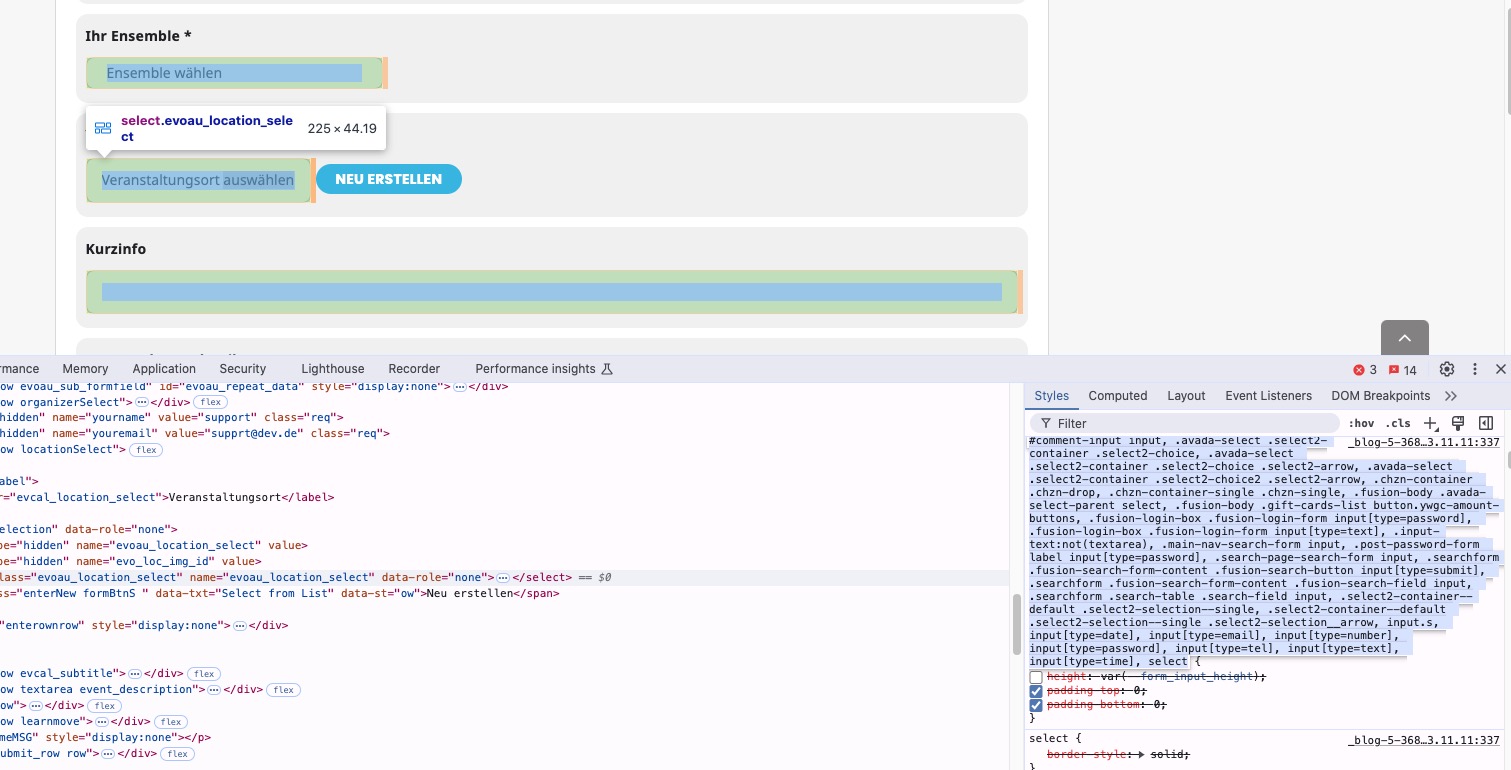Show more tabs via the >> chevron
The image size is (1511, 770).
(1451, 396)
